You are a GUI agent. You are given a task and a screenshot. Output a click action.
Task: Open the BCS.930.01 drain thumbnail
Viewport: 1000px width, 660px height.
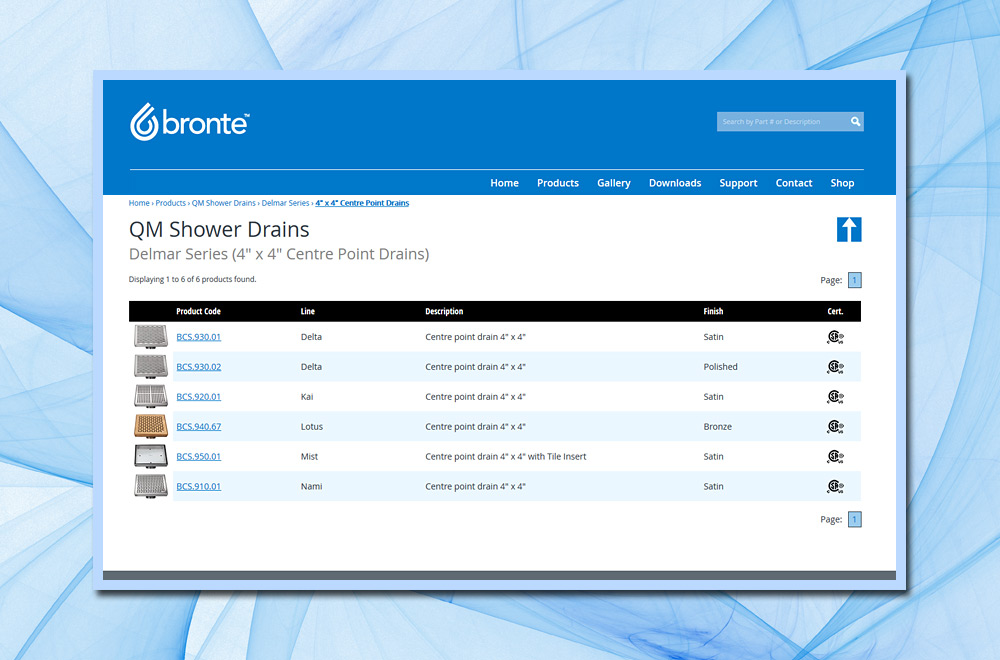click(x=151, y=337)
